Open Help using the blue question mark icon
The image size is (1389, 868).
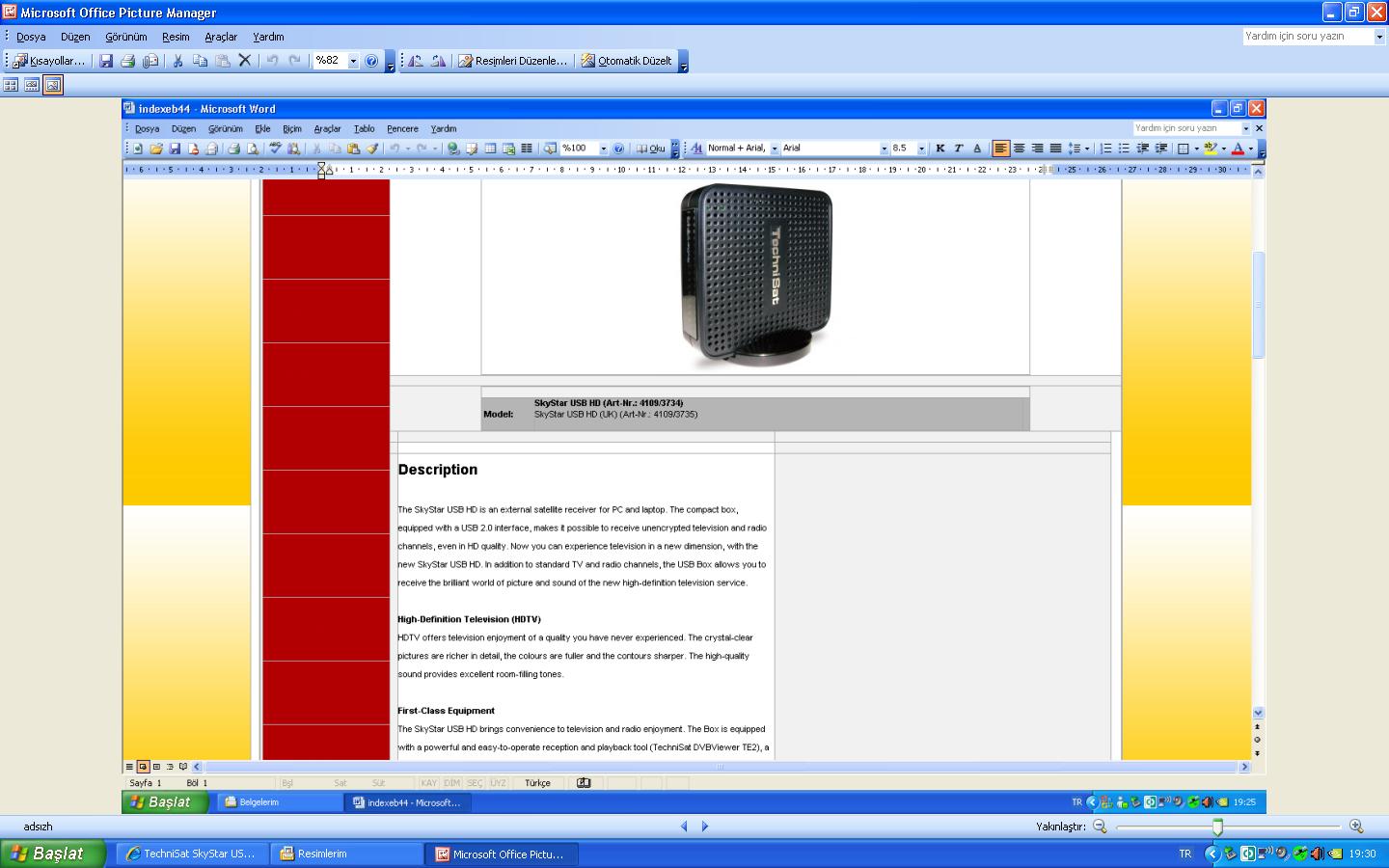click(371, 61)
